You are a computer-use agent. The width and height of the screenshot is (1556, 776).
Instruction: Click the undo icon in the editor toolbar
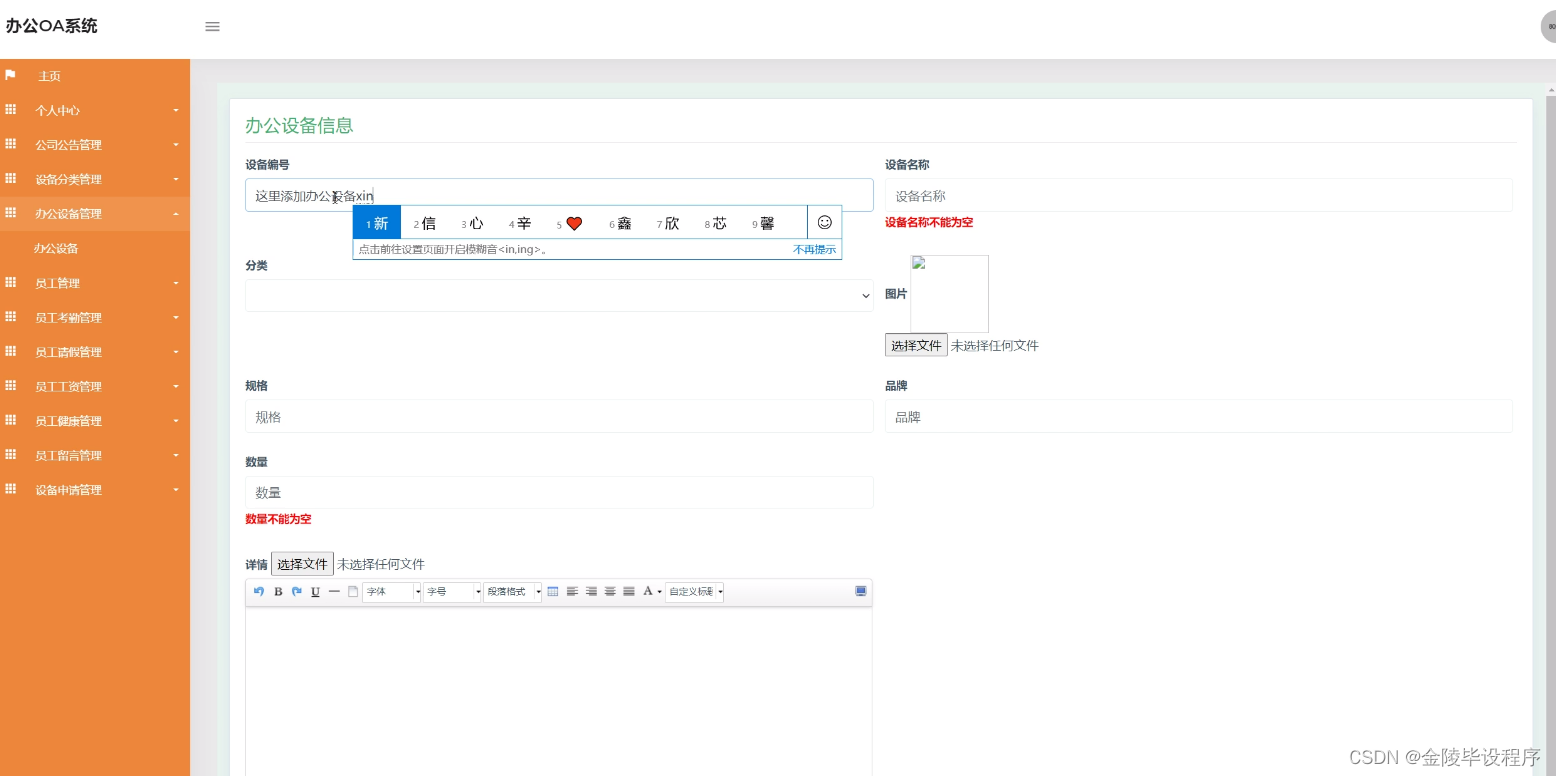point(258,591)
